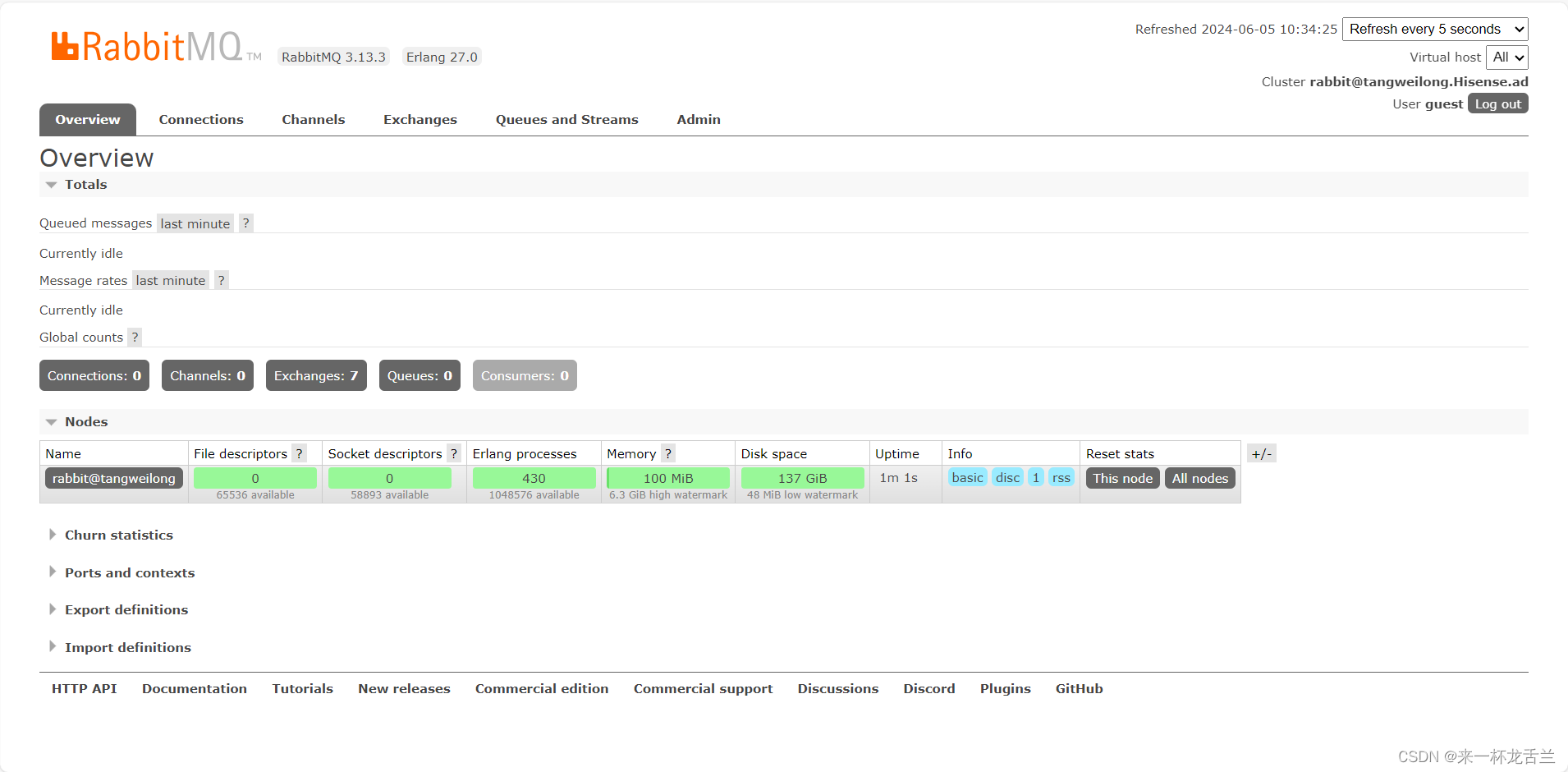Switch to Exchanges tab

(420, 120)
